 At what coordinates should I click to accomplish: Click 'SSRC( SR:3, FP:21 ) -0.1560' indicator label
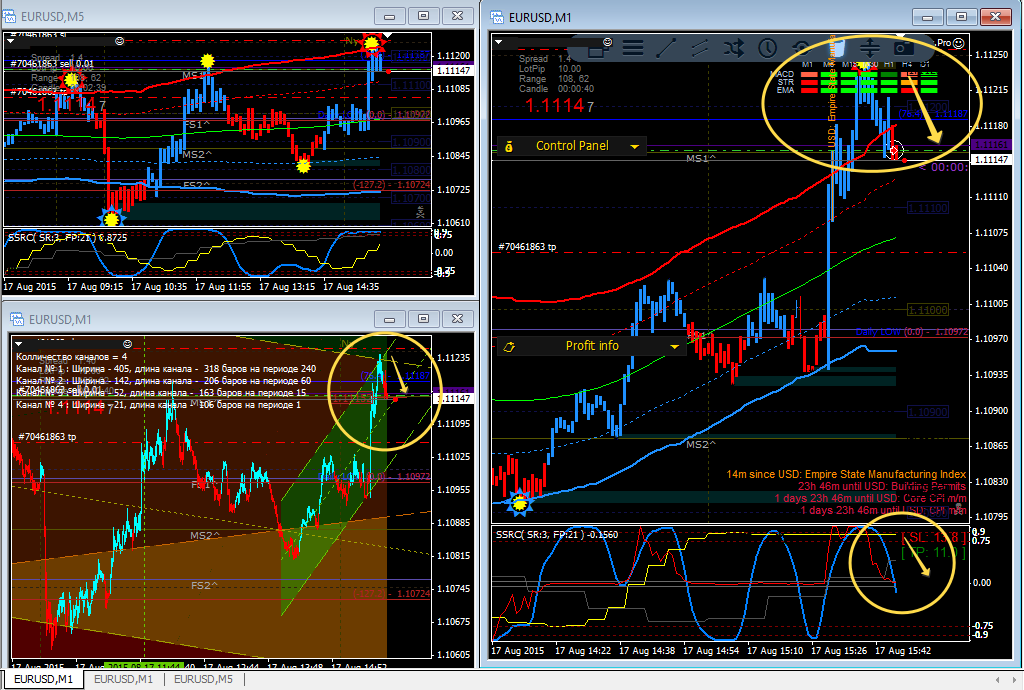(557, 535)
